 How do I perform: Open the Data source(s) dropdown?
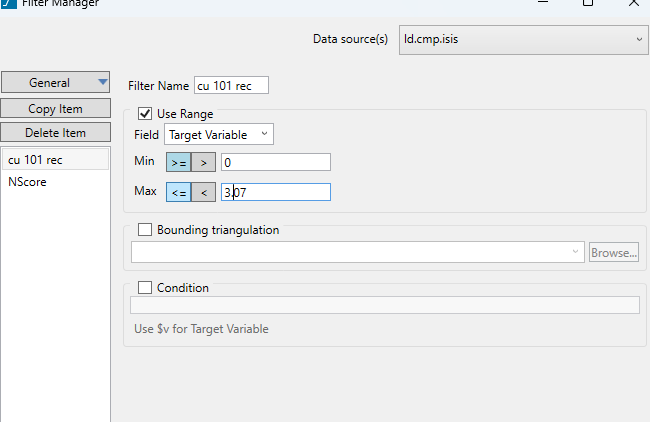pyautogui.click(x=524, y=40)
